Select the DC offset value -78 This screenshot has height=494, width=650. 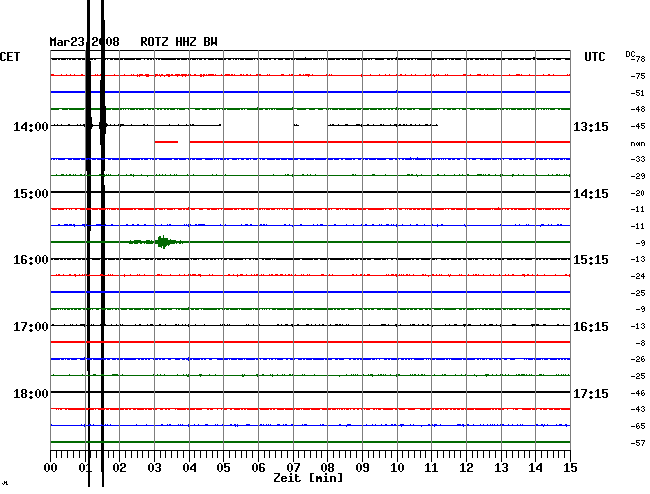pos(638,59)
